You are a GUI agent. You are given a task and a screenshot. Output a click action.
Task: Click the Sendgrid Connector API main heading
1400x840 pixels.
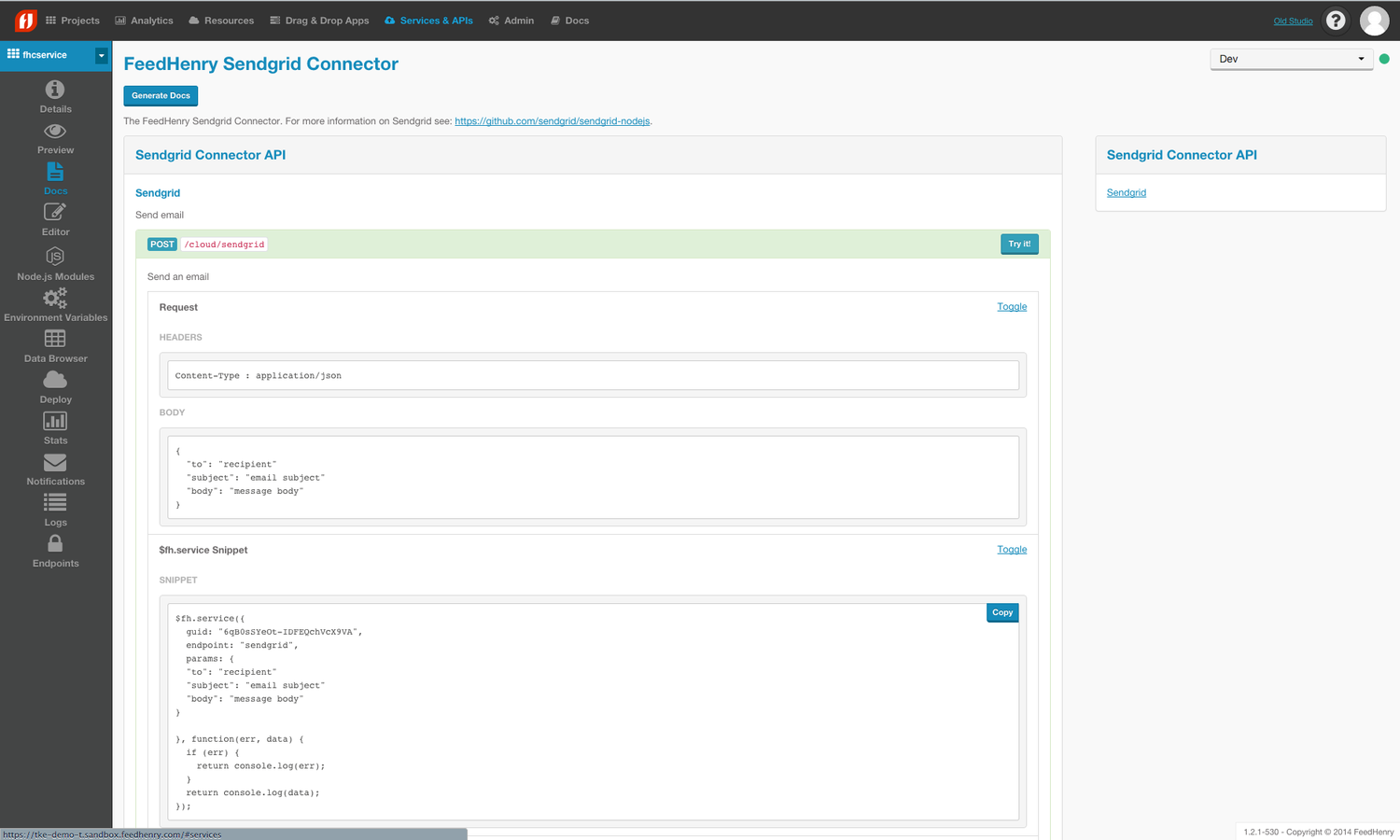coord(210,155)
